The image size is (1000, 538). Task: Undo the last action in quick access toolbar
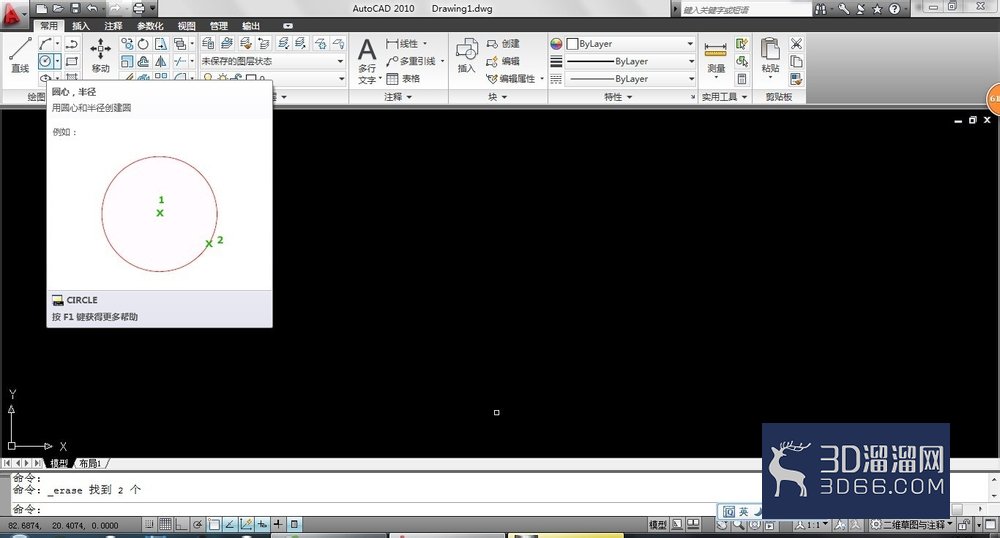click(92, 8)
